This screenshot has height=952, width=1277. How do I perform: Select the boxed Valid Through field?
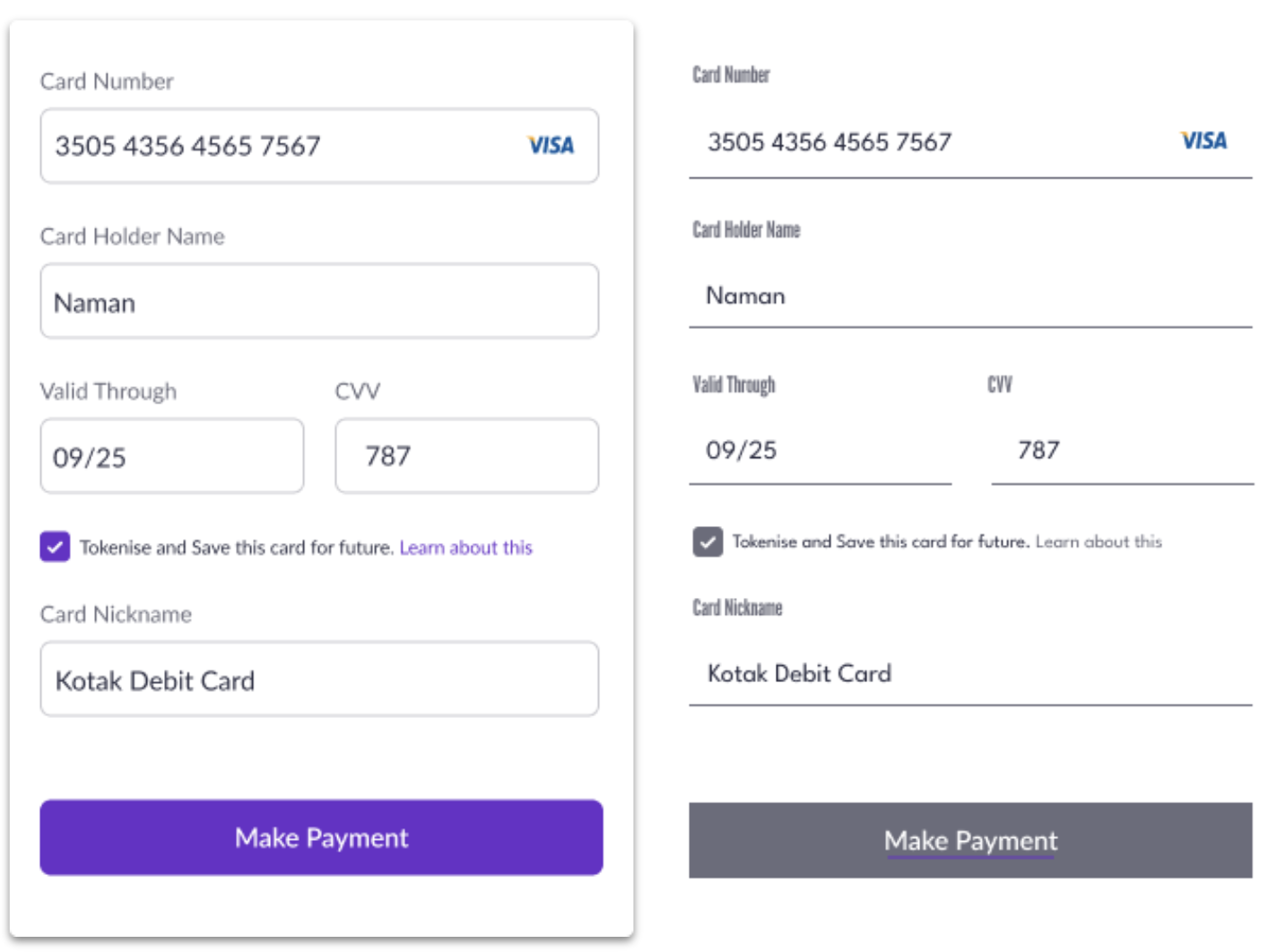tap(172, 456)
